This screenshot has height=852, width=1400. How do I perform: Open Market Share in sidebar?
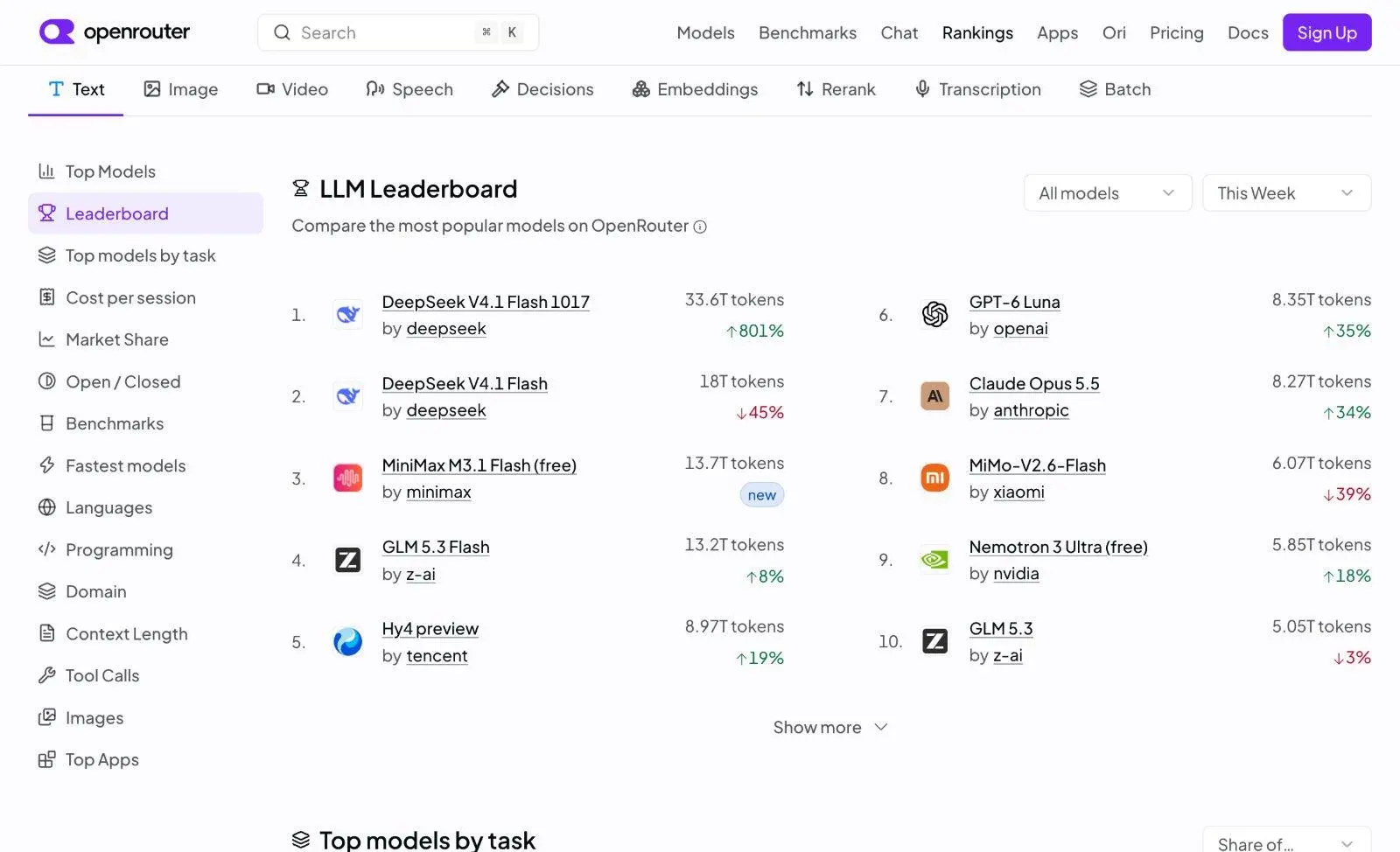[x=145, y=339]
